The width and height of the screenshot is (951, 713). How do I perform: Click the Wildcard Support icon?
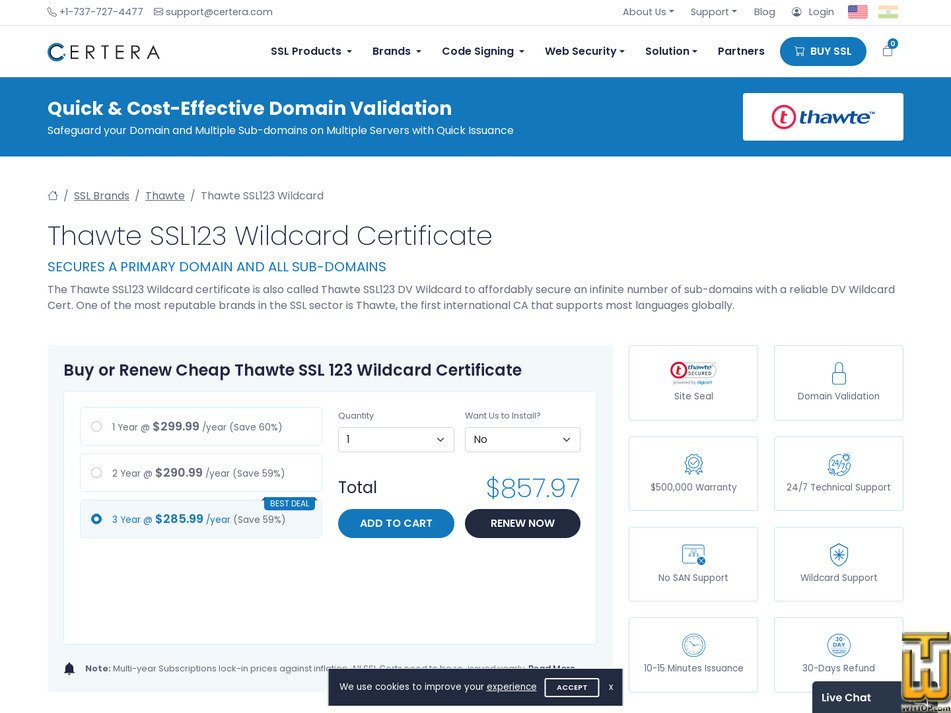pyautogui.click(x=838, y=554)
